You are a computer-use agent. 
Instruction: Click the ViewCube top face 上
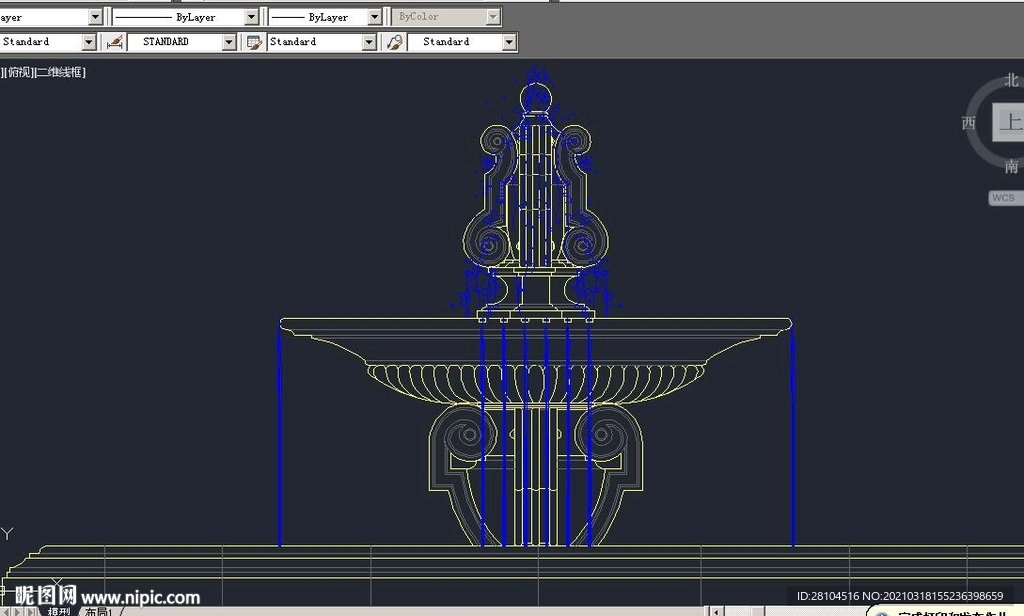1008,122
